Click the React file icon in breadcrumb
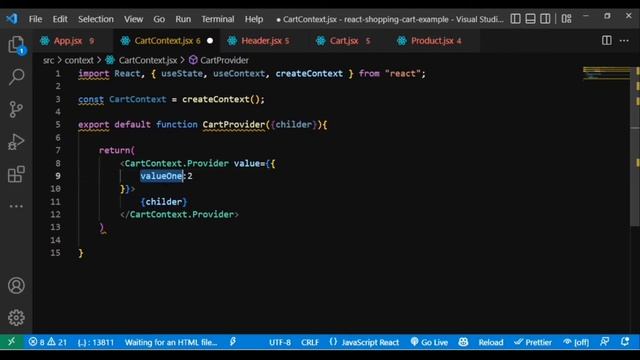This screenshot has width=640, height=360. (110, 60)
